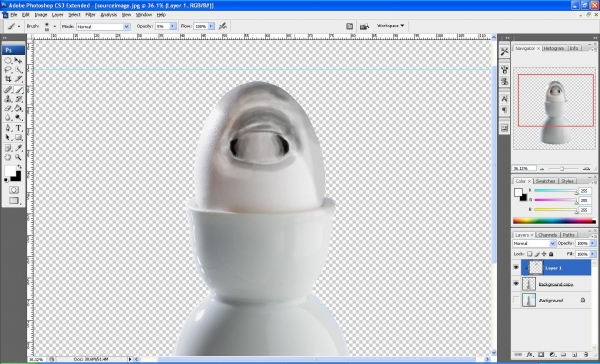Open the Window menu
This screenshot has width=600, height=364.
(144, 15)
